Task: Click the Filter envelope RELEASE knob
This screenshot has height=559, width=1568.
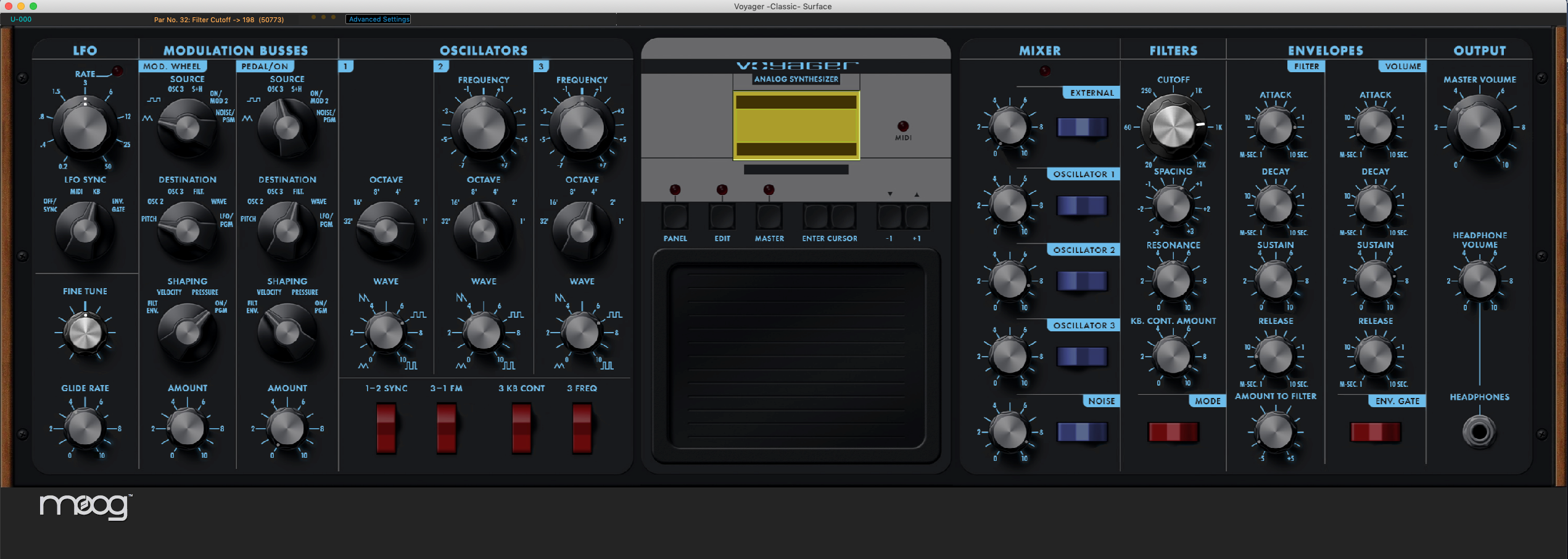Action: pos(1276,357)
